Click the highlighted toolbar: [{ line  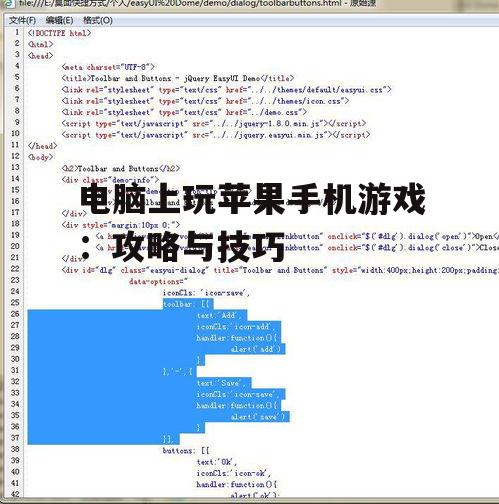(x=188, y=304)
